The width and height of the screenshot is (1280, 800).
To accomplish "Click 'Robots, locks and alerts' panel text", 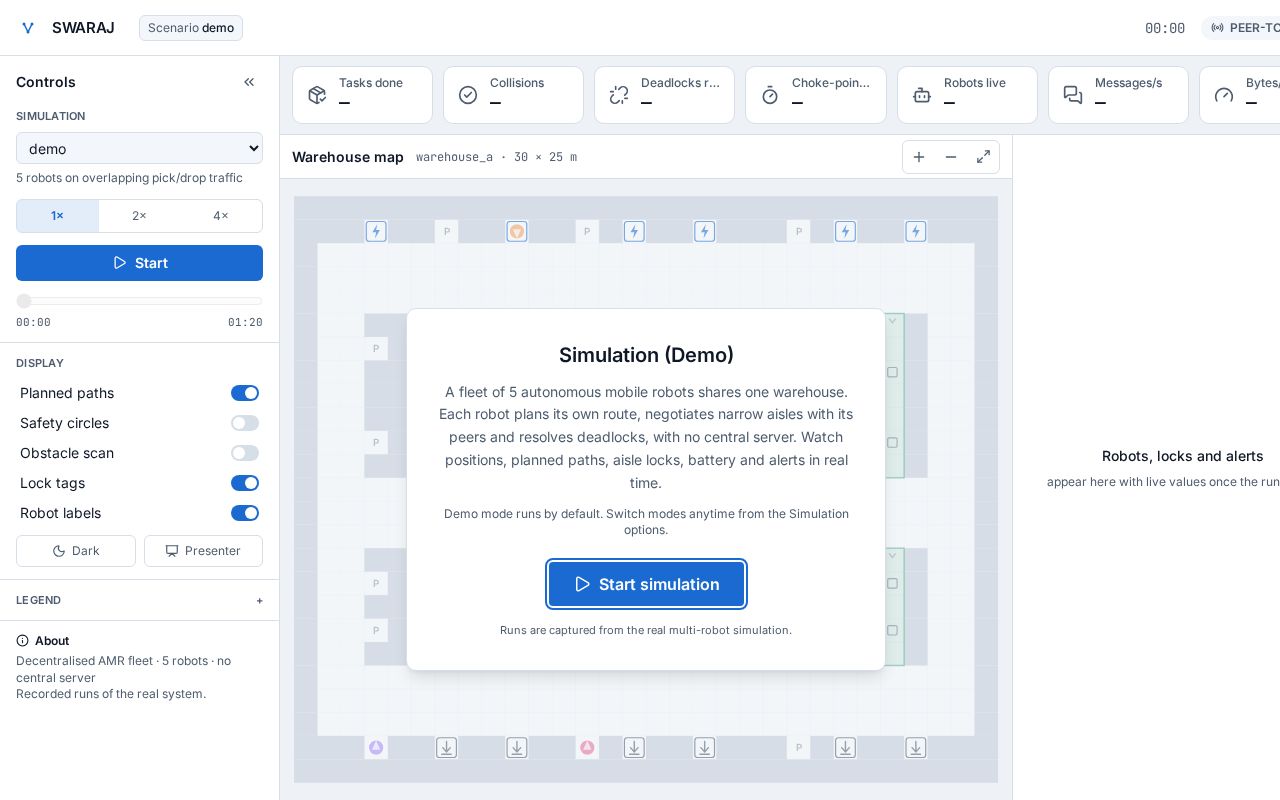I will (x=1183, y=456).
